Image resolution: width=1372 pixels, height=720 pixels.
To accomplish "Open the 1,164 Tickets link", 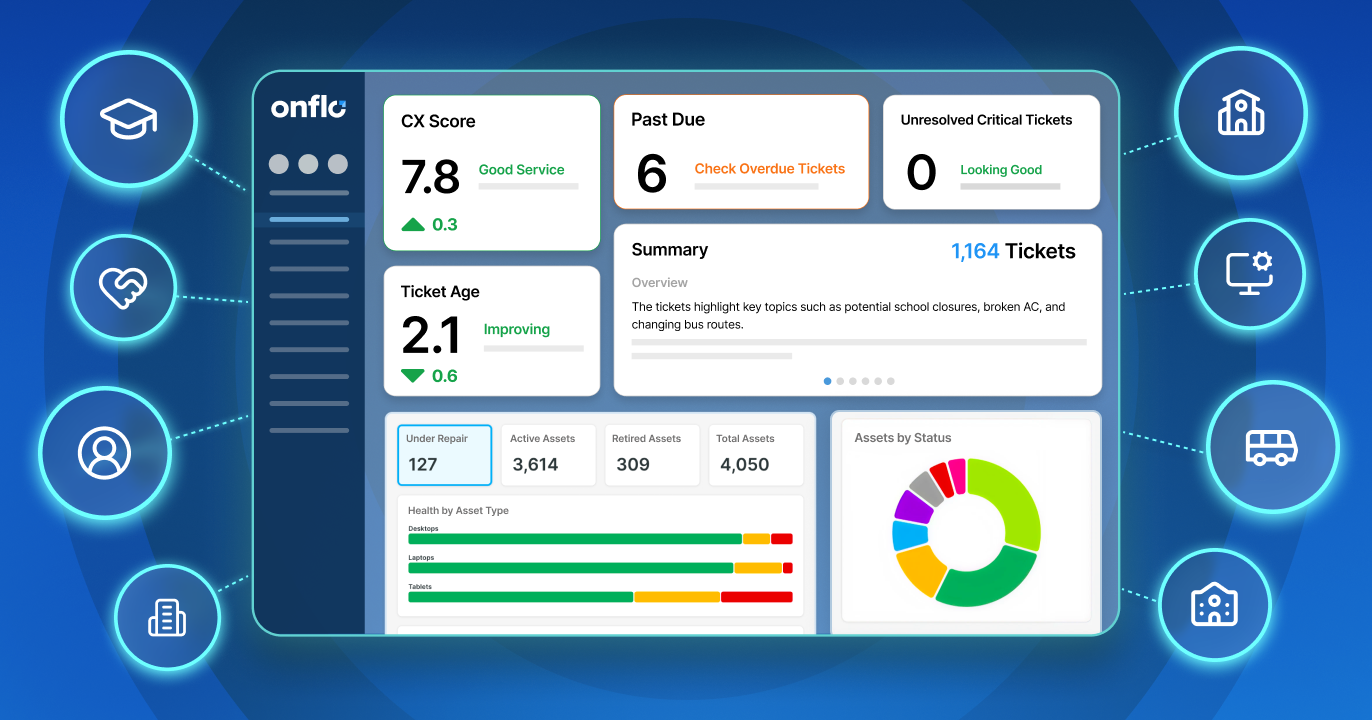I will (1013, 251).
